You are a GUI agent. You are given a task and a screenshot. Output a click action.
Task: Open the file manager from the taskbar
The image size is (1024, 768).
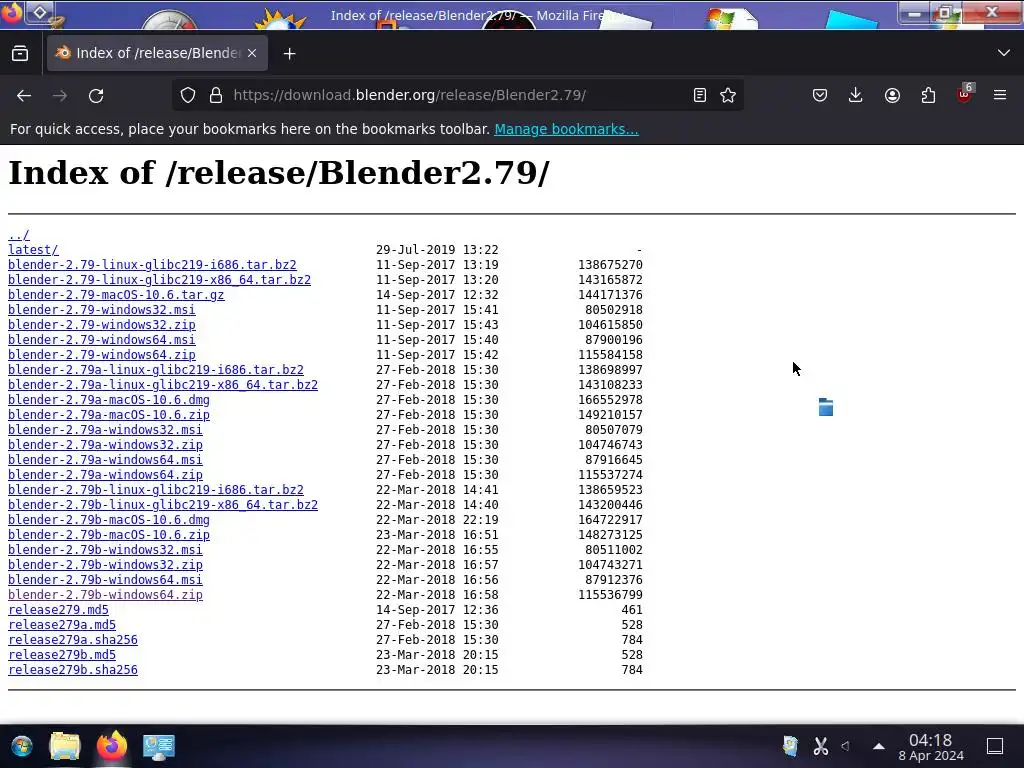[x=65, y=746]
